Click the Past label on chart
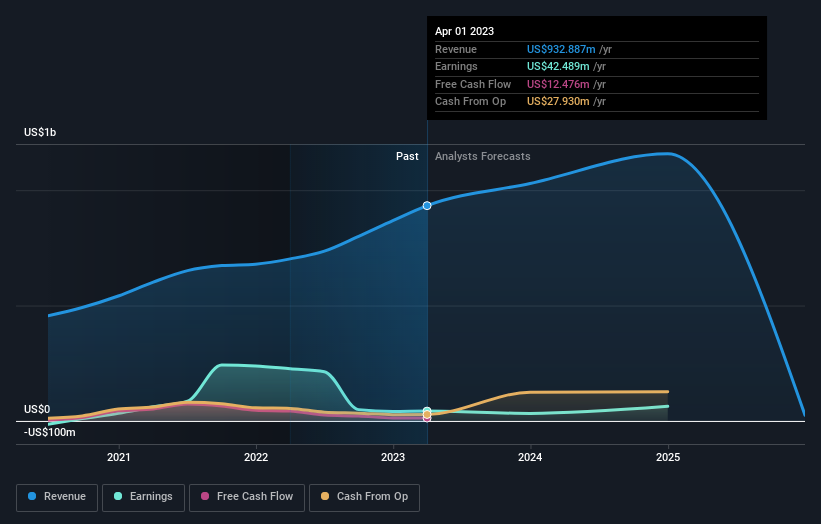821x524 pixels. 407,157
